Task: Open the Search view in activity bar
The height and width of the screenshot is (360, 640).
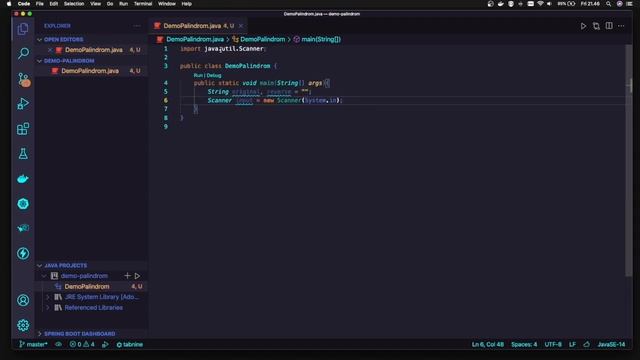Action: click(23, 53)
